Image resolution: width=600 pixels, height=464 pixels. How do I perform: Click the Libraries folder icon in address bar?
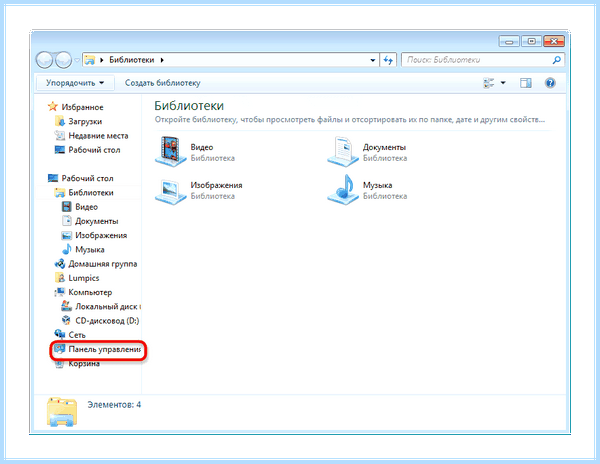point(90,60)
